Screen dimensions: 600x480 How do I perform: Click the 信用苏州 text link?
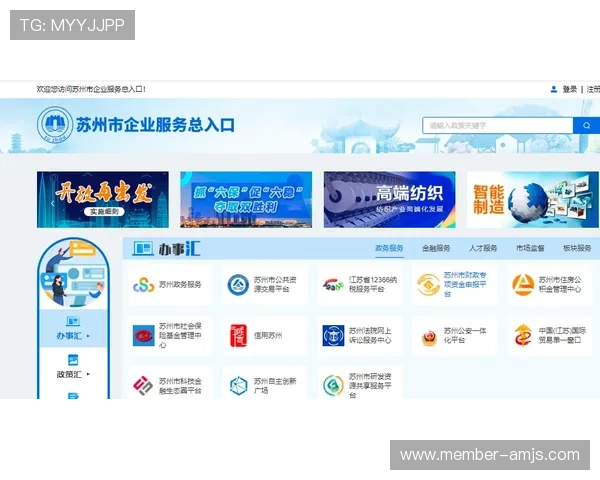[x=268, y=336]
